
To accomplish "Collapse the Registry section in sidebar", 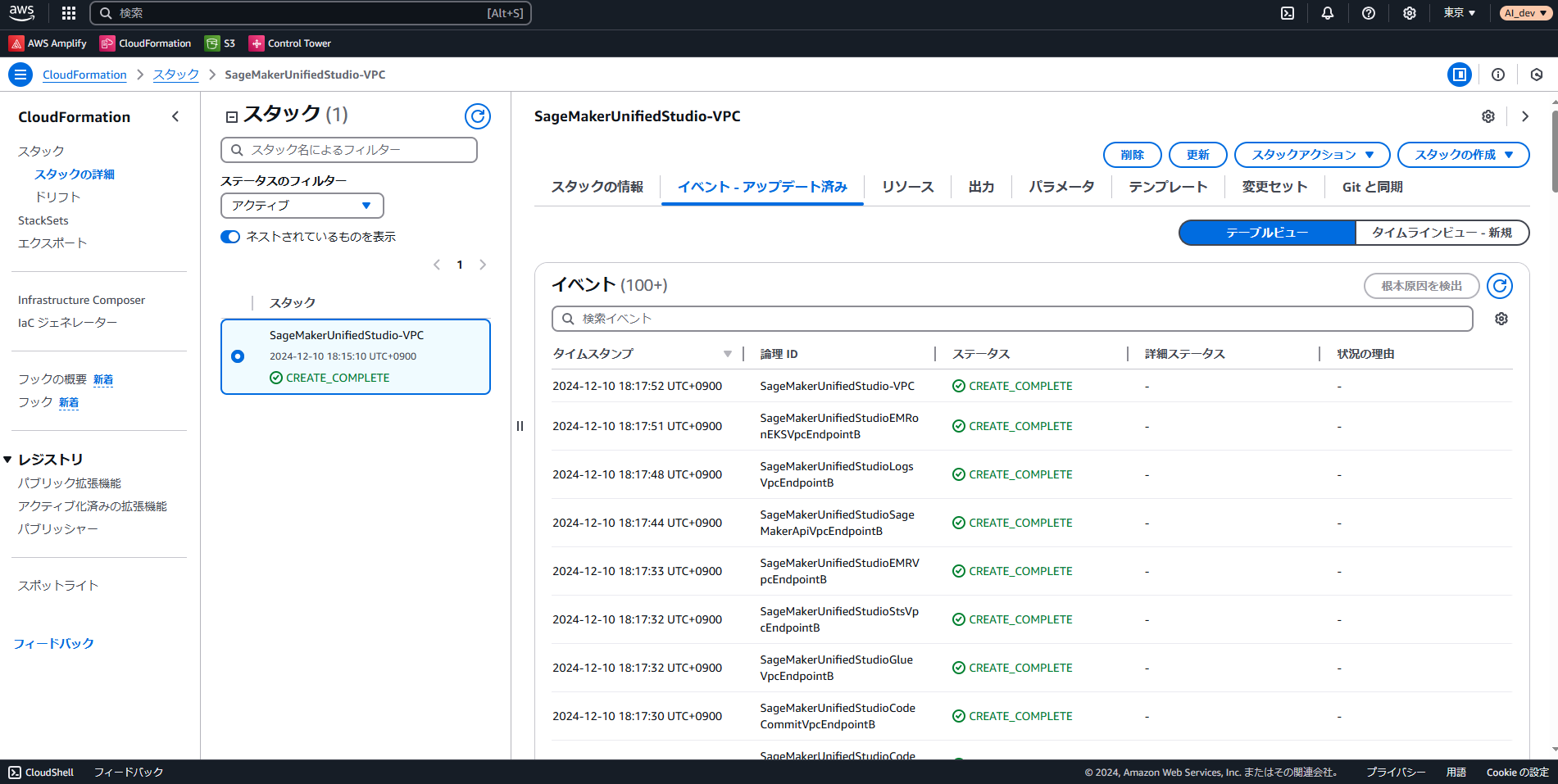I will 7,460.
